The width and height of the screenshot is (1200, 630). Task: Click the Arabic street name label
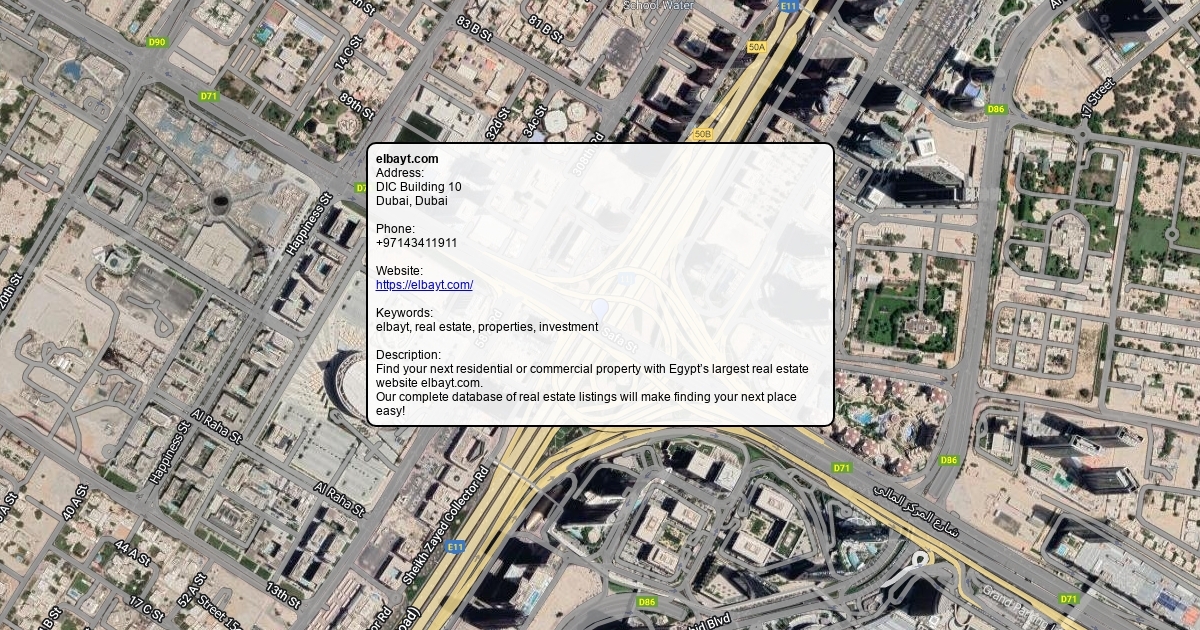point(915,508)
